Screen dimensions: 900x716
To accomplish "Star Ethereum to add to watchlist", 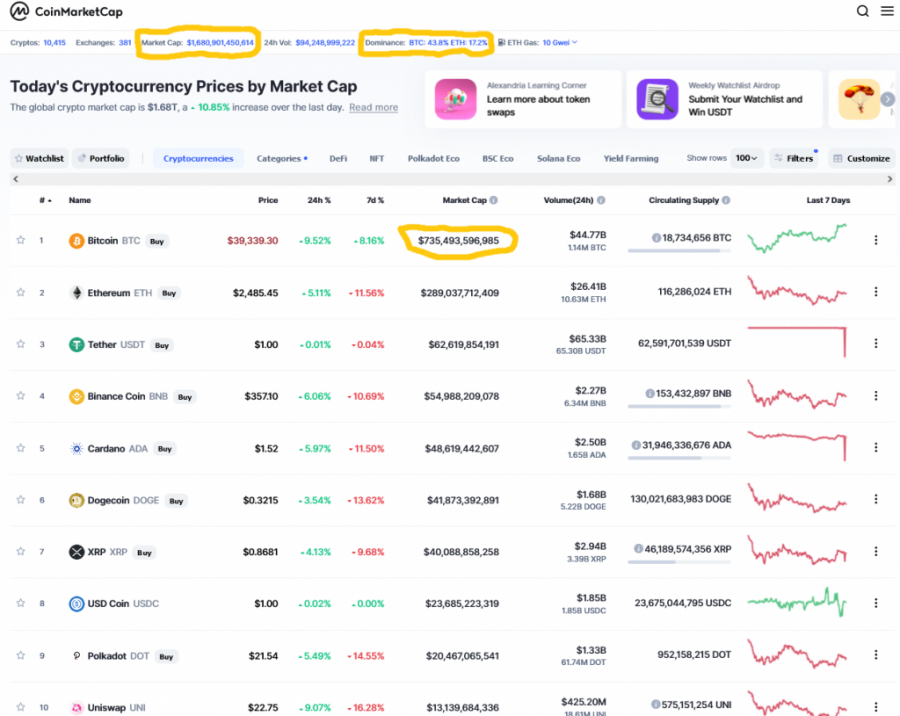I will click(x=21, y=292).
